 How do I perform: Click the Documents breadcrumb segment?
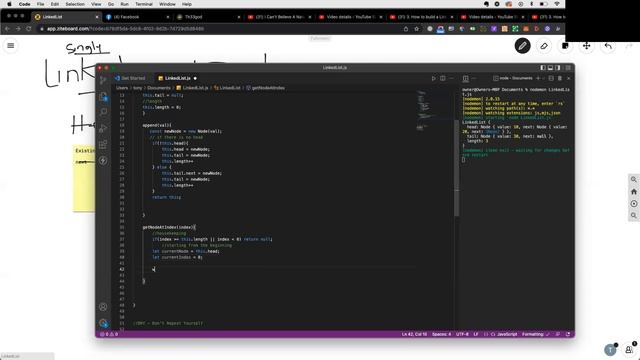(159, 88)
